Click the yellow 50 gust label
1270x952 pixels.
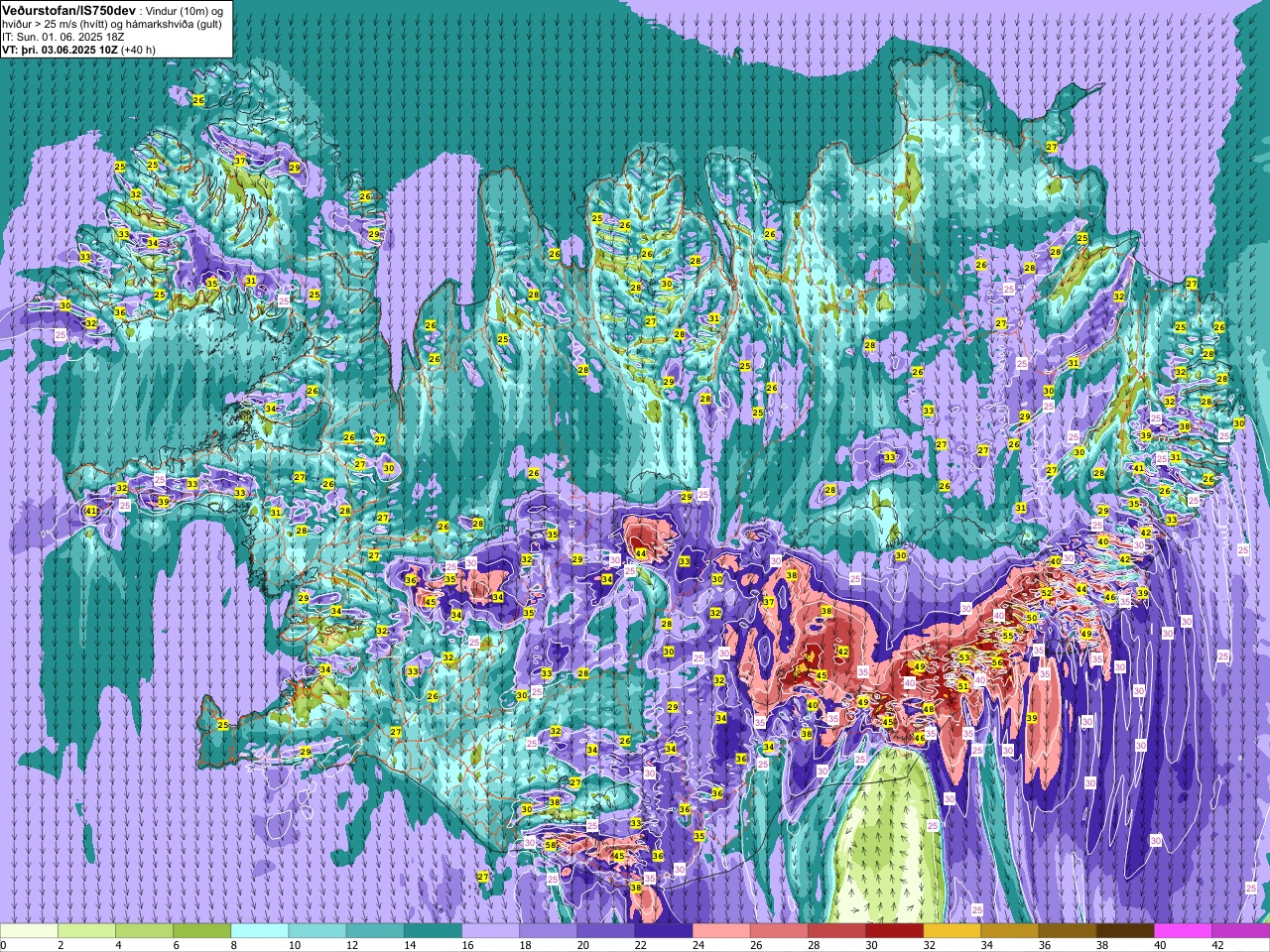1032,618
